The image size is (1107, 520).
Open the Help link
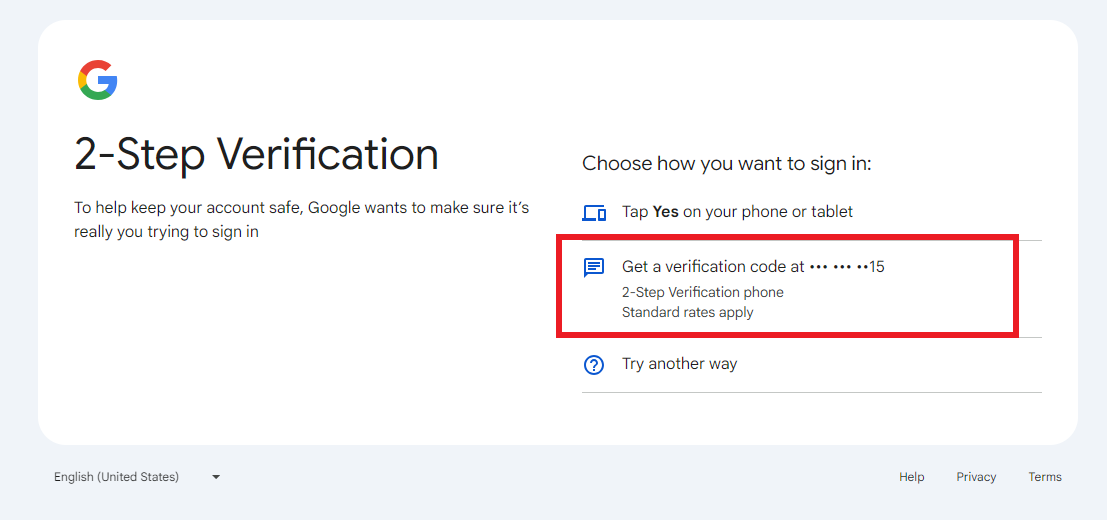tap(911, 477)
